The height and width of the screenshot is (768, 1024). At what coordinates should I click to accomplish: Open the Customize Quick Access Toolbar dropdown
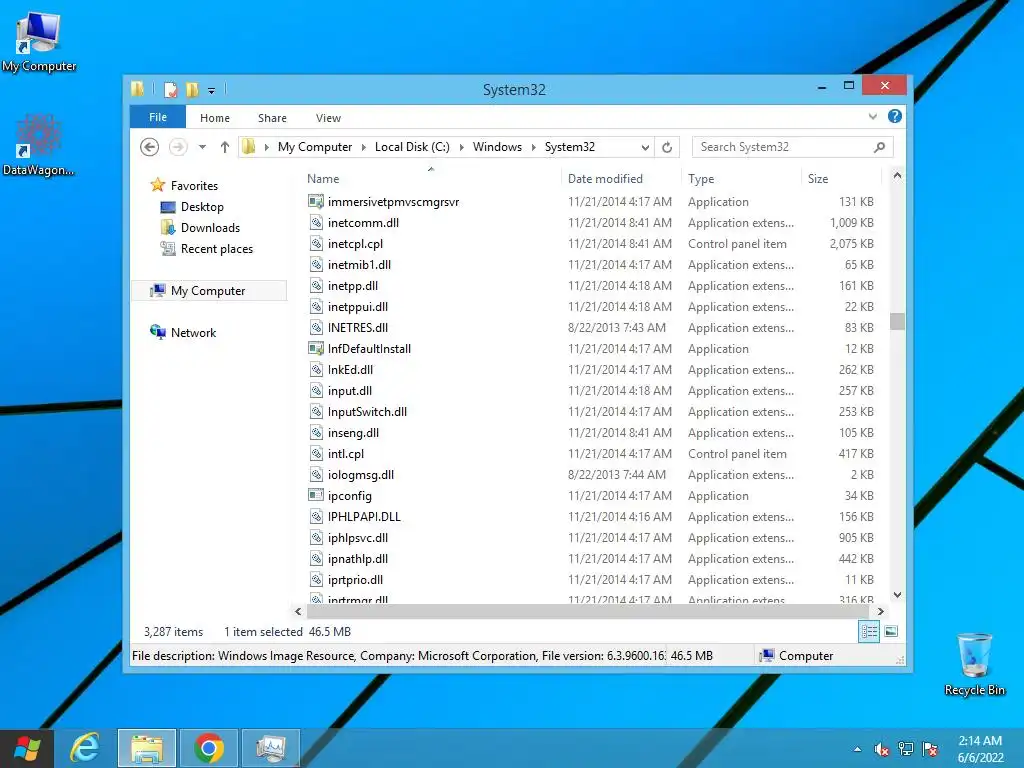click(x=212, y=91)
